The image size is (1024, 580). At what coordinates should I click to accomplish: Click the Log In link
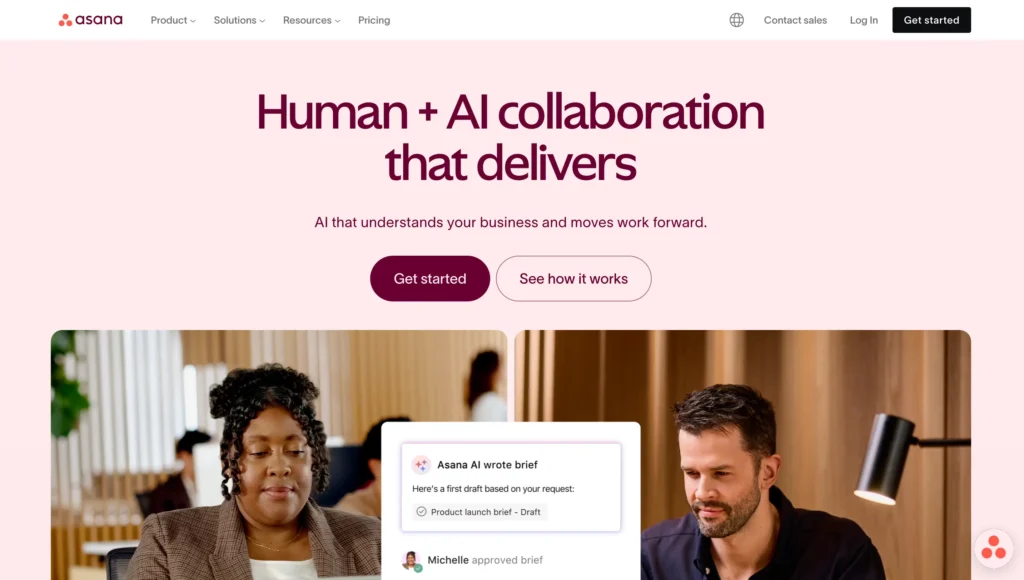pos(863,20)
